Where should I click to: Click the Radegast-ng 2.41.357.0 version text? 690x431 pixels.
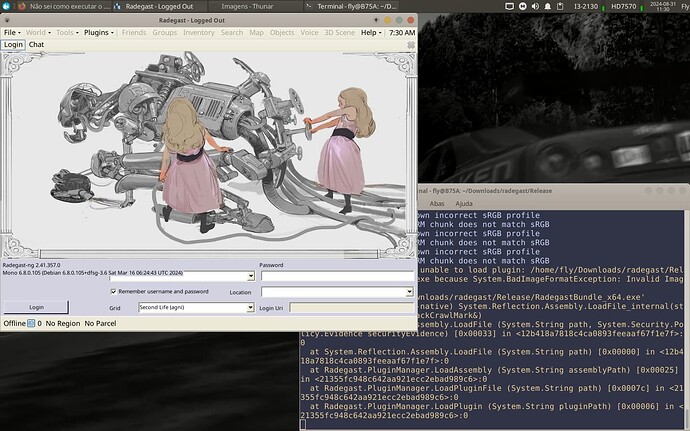point(31,265)
